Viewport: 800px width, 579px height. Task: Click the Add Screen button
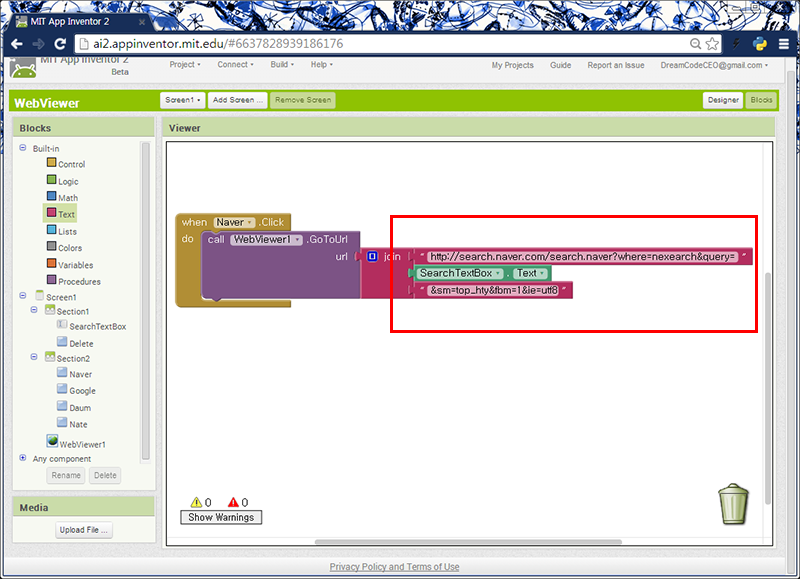(x=238, y=100)
